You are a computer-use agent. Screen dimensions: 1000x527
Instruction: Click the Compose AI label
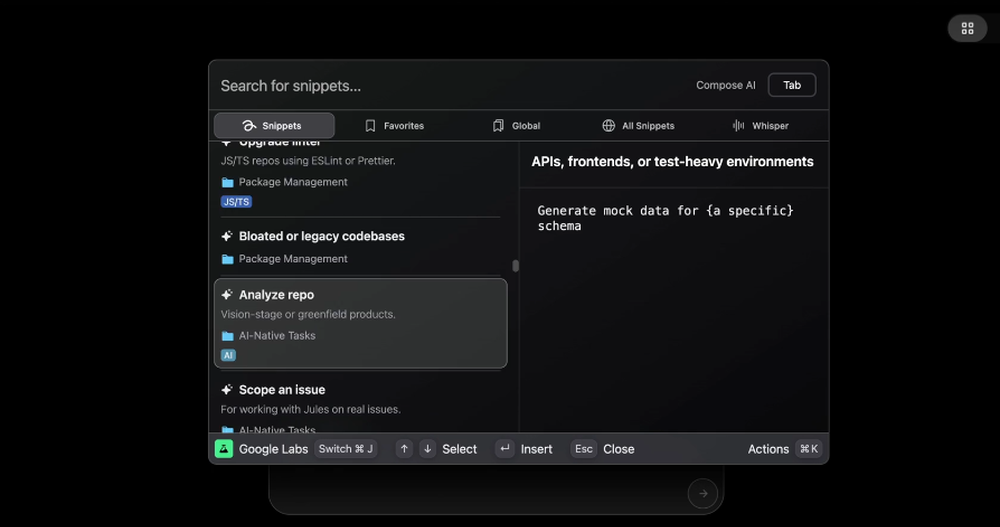[726, 85]
